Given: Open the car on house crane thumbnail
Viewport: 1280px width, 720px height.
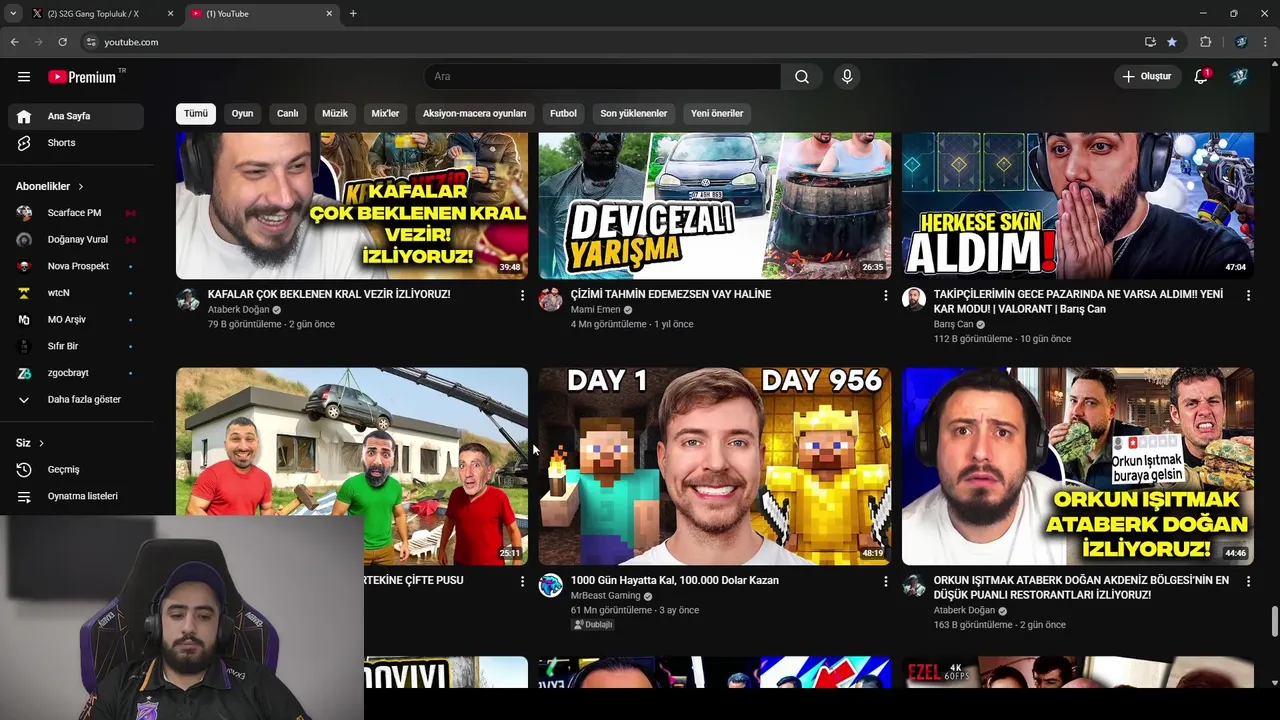Looking at the screenshot, I should [352, 441].
